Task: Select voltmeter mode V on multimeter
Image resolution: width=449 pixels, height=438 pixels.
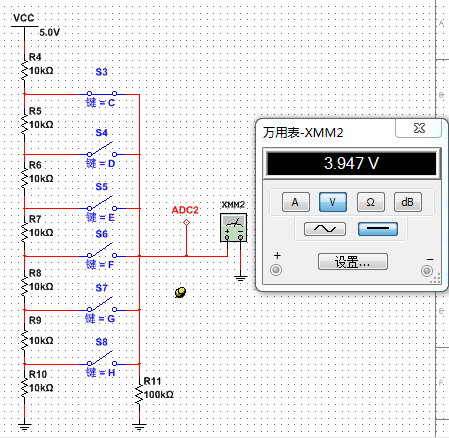Action: click(333, 202)
